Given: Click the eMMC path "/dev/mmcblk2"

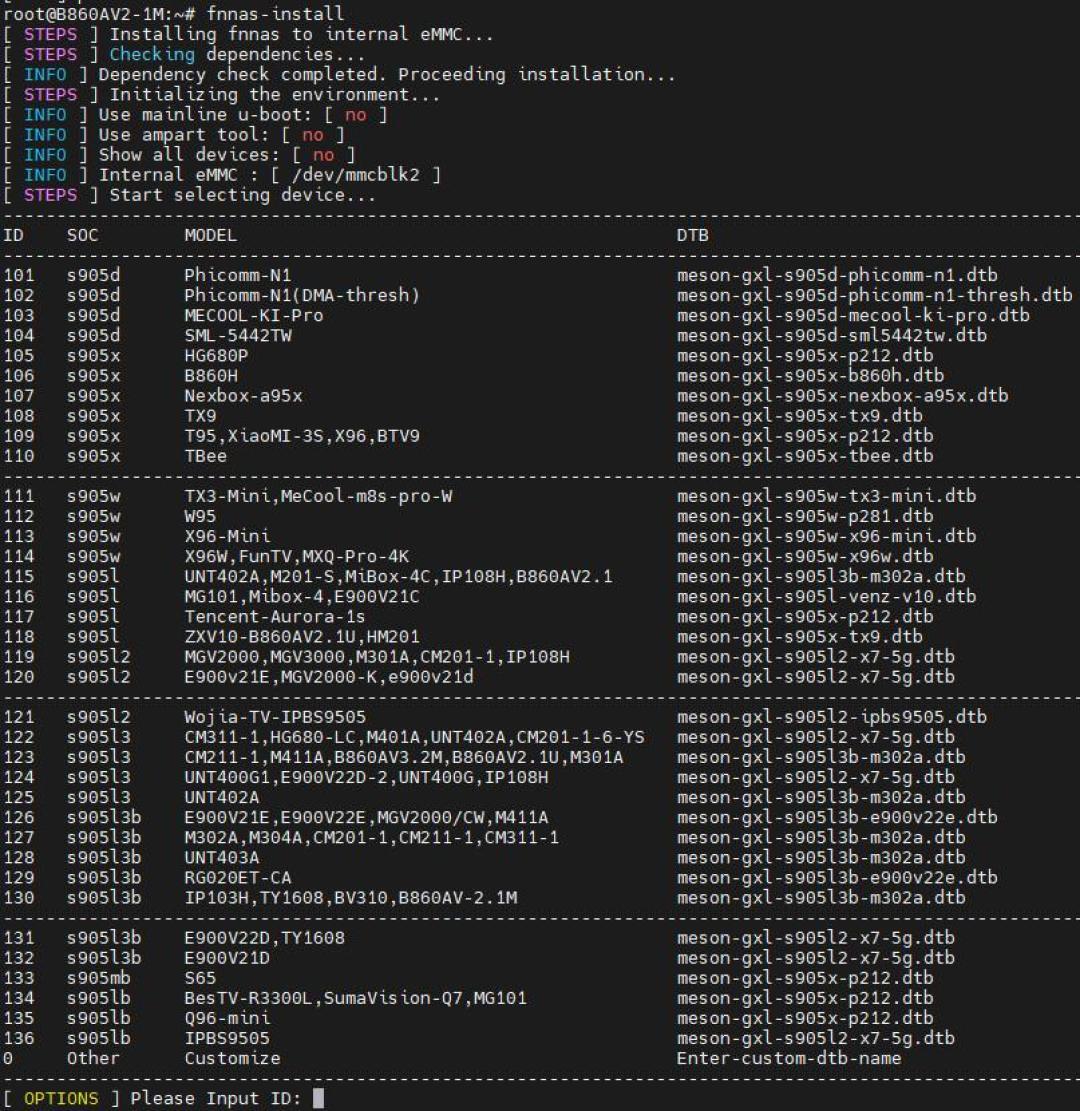Looking at the screenshot, I should tap(355, 175).
